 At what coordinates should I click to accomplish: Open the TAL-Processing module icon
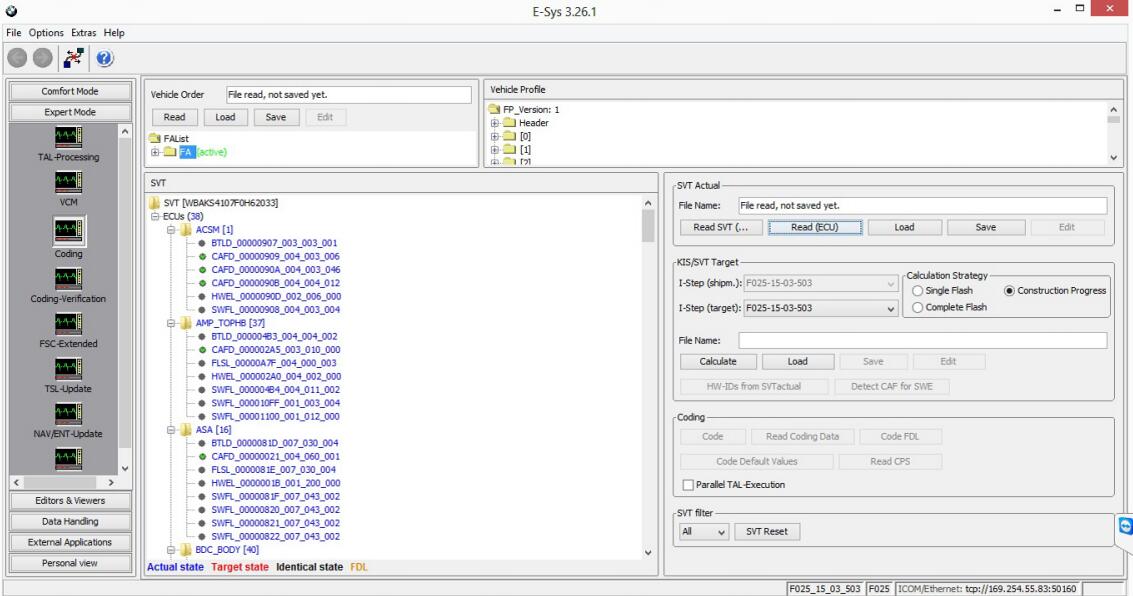69,137
